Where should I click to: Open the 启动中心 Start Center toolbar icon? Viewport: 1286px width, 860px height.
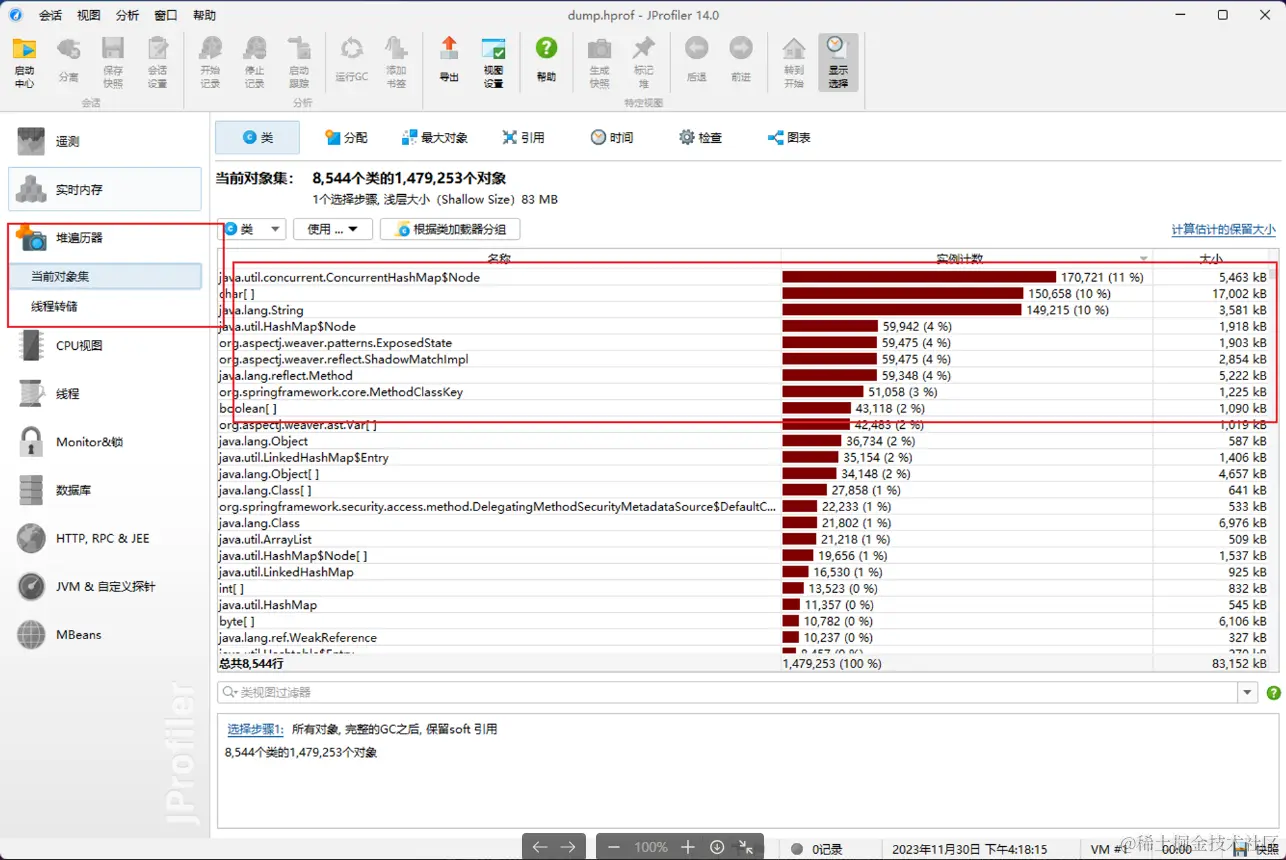click(x=24, y=63)
